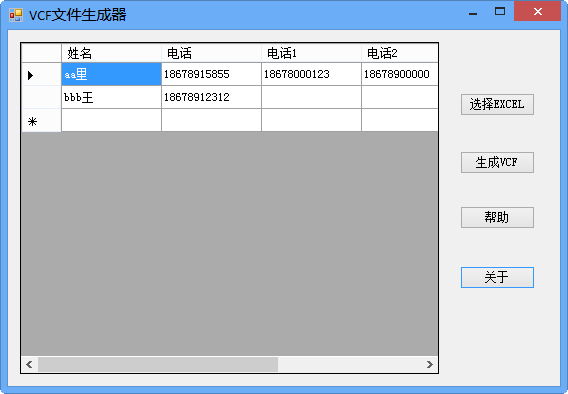Select the cell with 18678000123
This screenshot has height=394, width=568.
311,74
